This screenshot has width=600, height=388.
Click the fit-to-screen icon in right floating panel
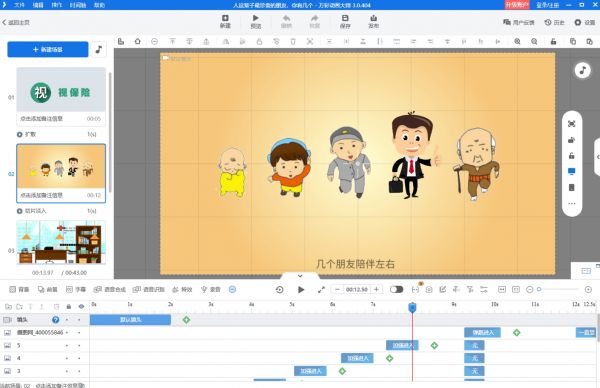pyautogui.click(x=572, y=124)
